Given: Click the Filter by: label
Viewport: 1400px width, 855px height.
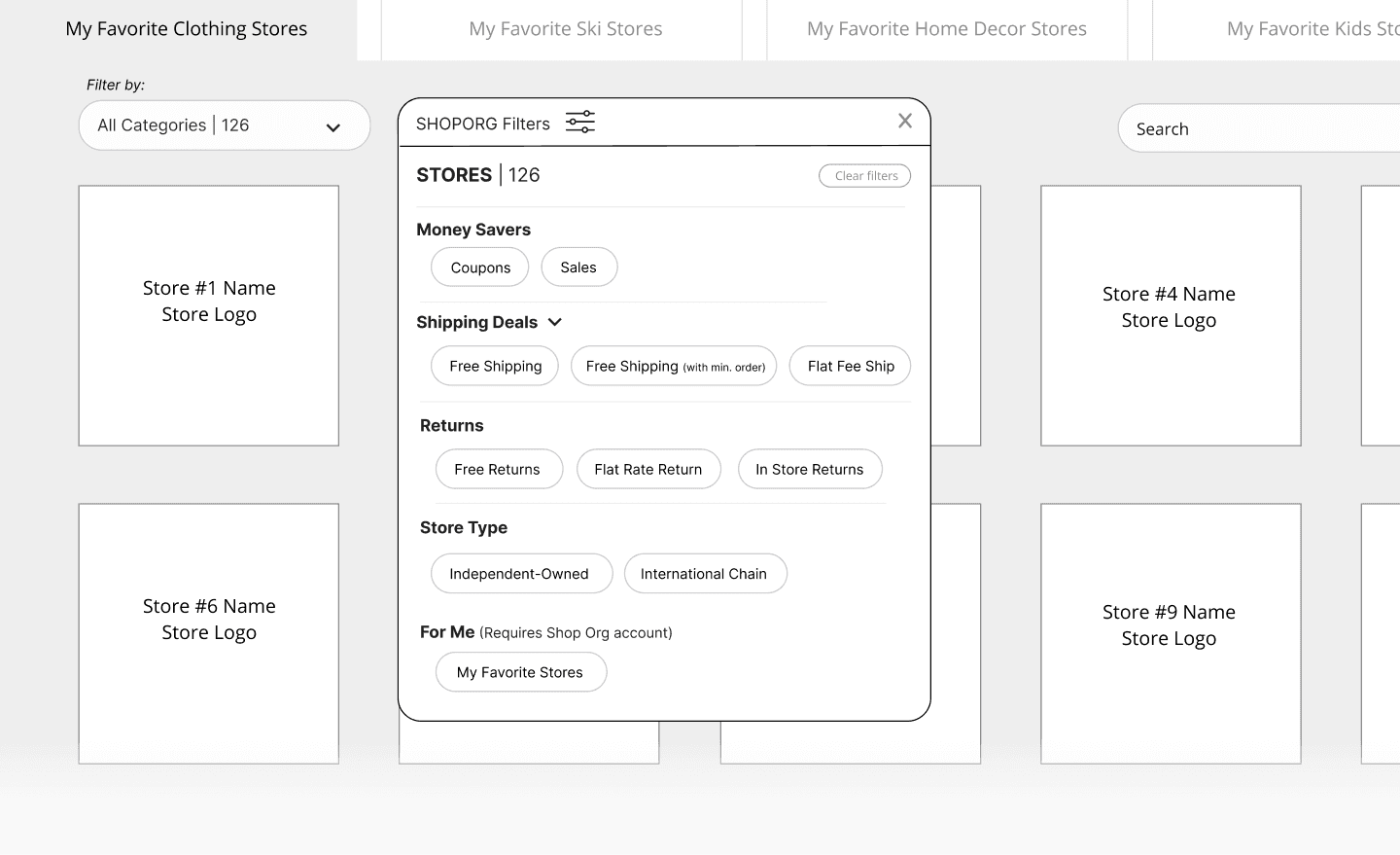Looking at the screenshot, I should (x=116, y=85).
